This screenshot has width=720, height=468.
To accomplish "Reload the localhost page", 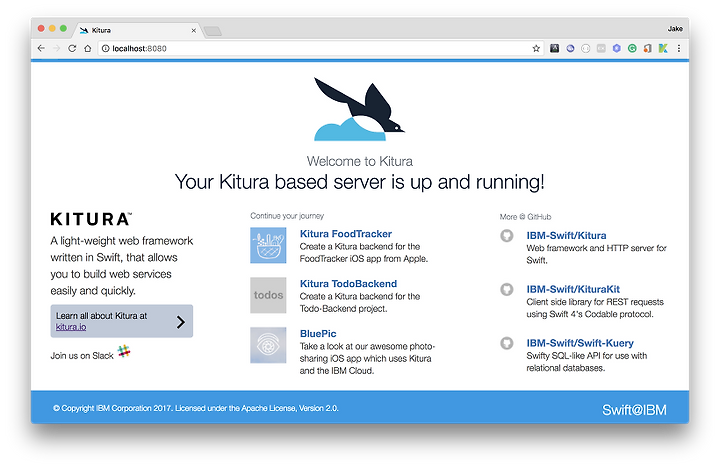I will (72, 48).
